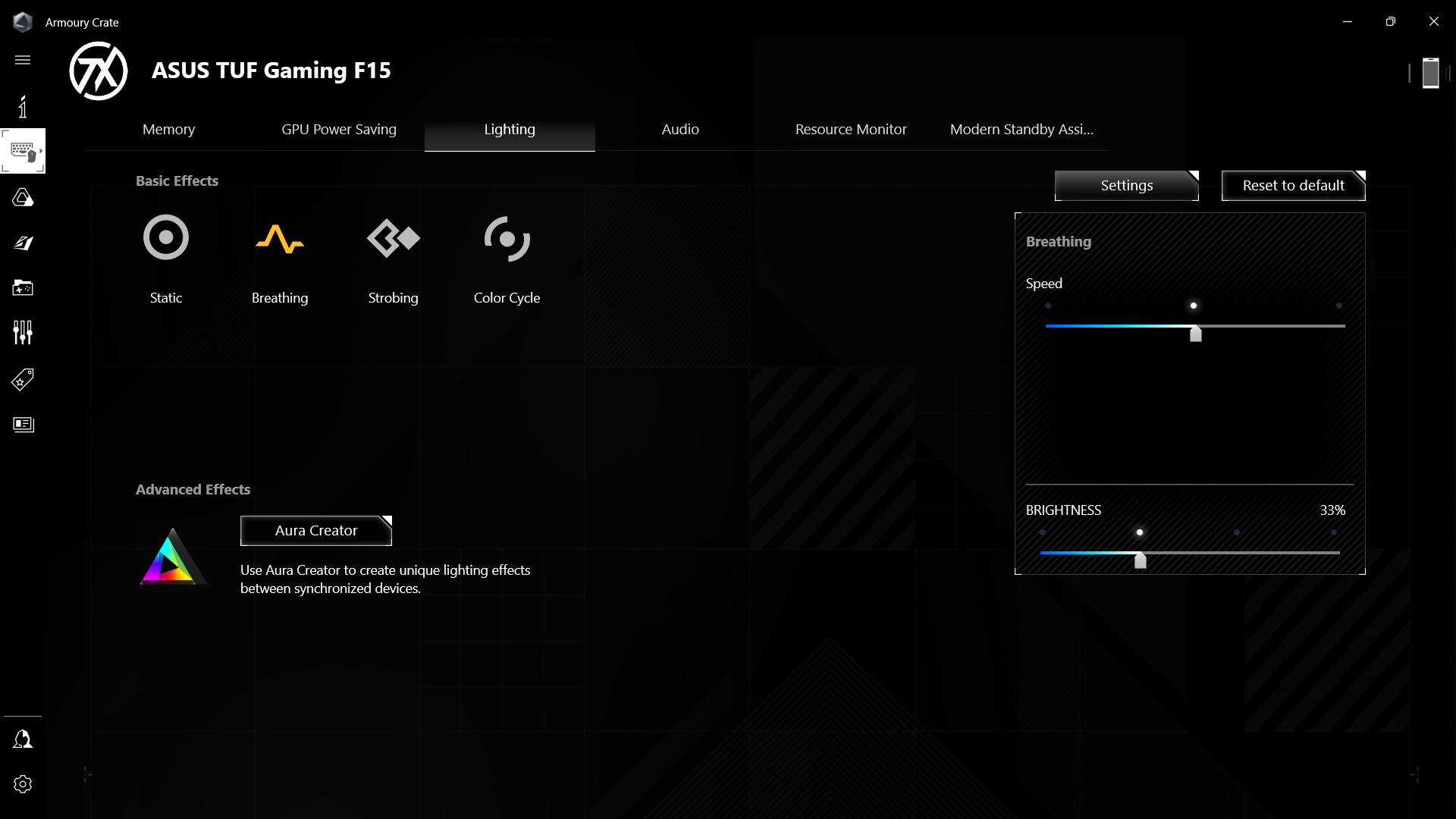Switch to GPU Power Saving tab
This screenshot has width=1456, height=819.
[339, 130]
